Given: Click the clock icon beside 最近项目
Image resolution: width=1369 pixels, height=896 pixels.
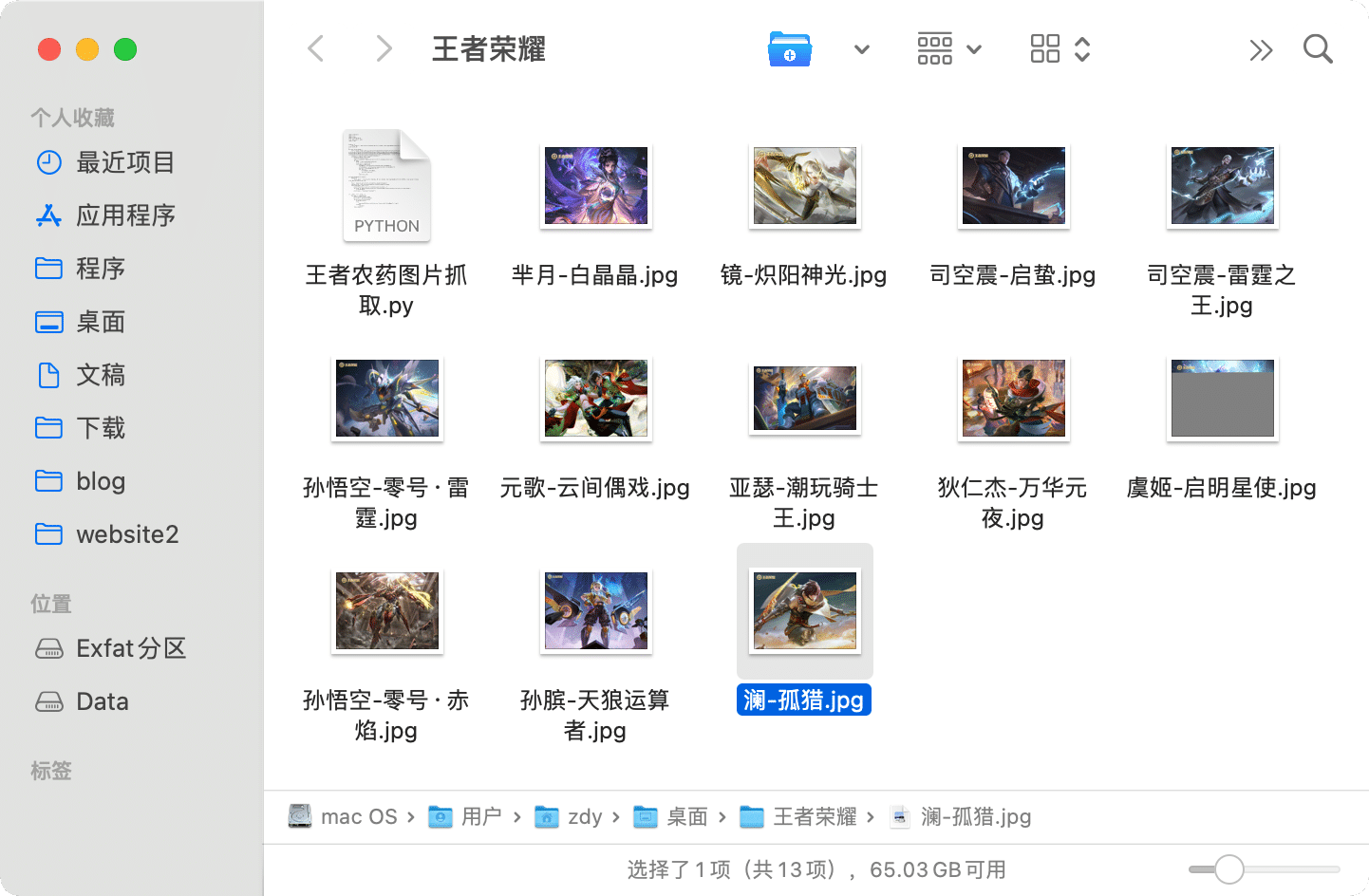Looking at the screenshot, I should [x=49, y=162].
